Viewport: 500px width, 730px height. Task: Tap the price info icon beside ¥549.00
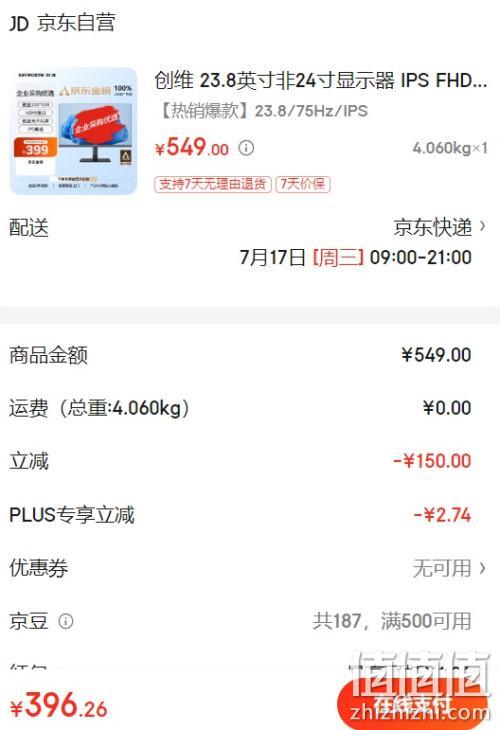point(246,148)
